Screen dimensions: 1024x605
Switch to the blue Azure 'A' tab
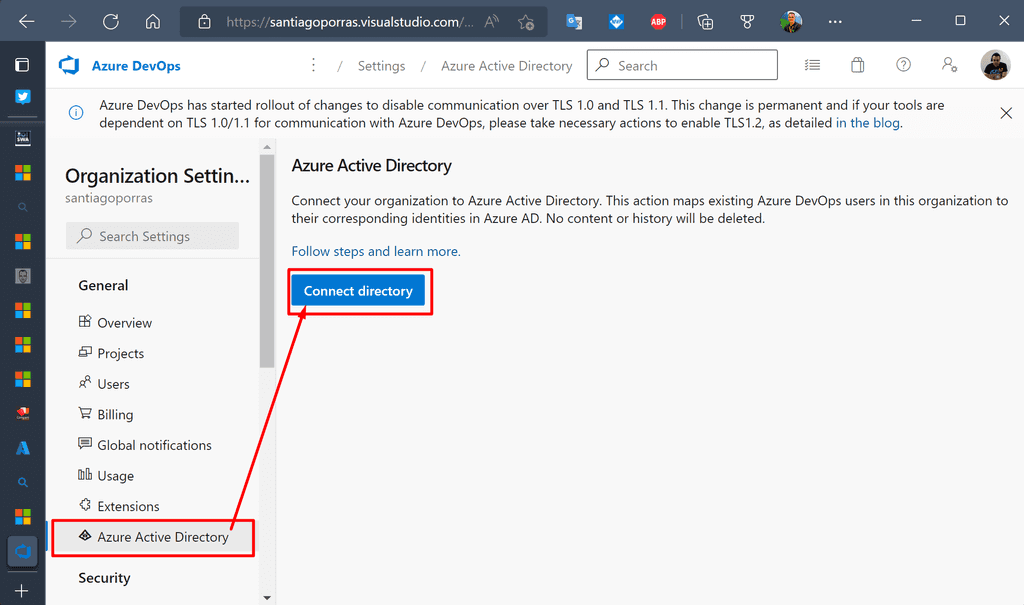pos(23,448)
